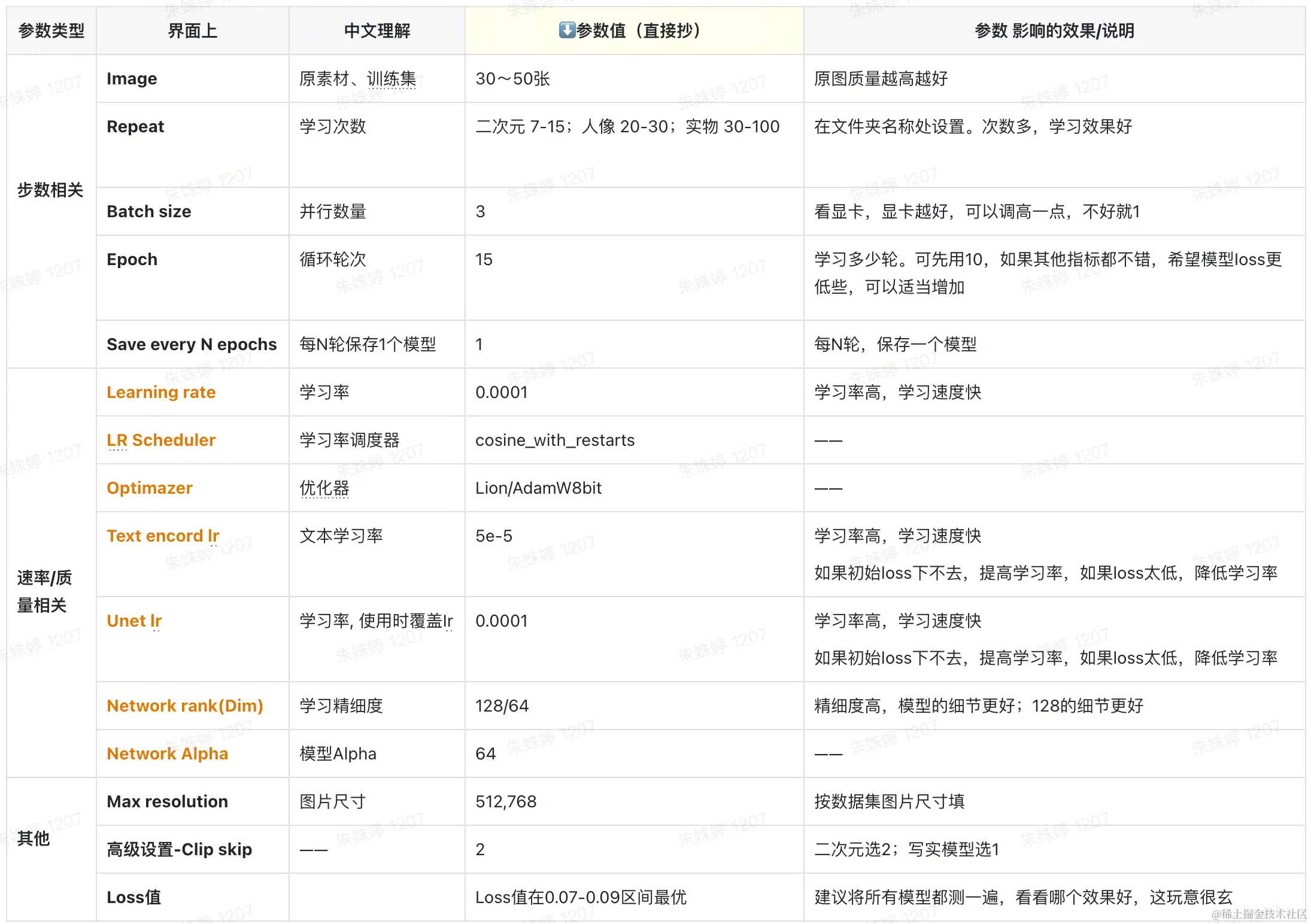Click the down-arrow emoji in 参数值 header

(566, 30)
